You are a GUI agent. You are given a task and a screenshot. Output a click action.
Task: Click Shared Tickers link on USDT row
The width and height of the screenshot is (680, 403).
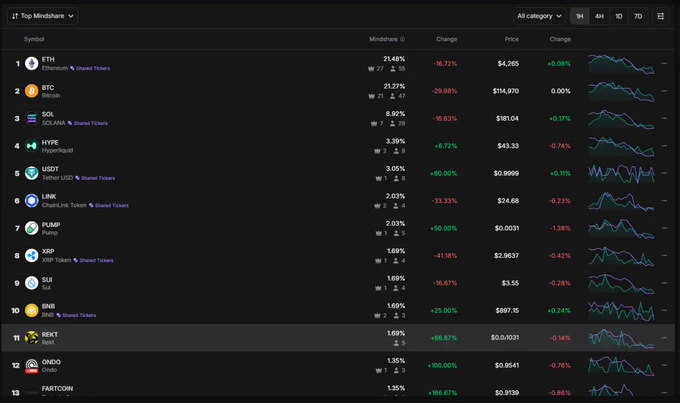[x=95, y=178]
